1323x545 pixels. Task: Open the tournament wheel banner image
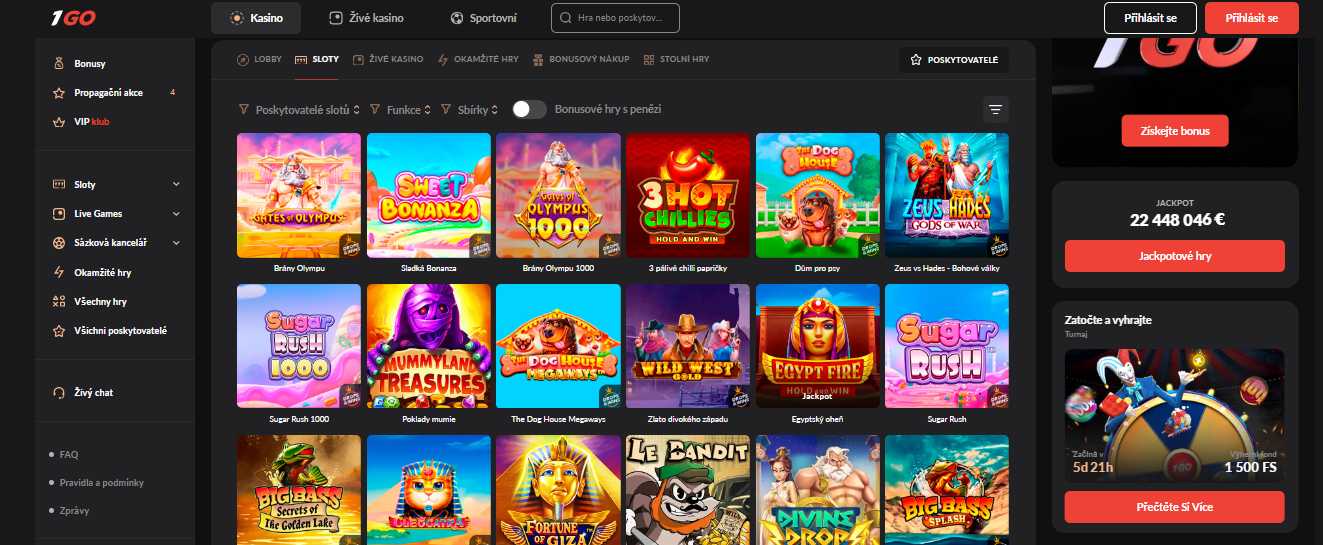tap(1175, 414)
